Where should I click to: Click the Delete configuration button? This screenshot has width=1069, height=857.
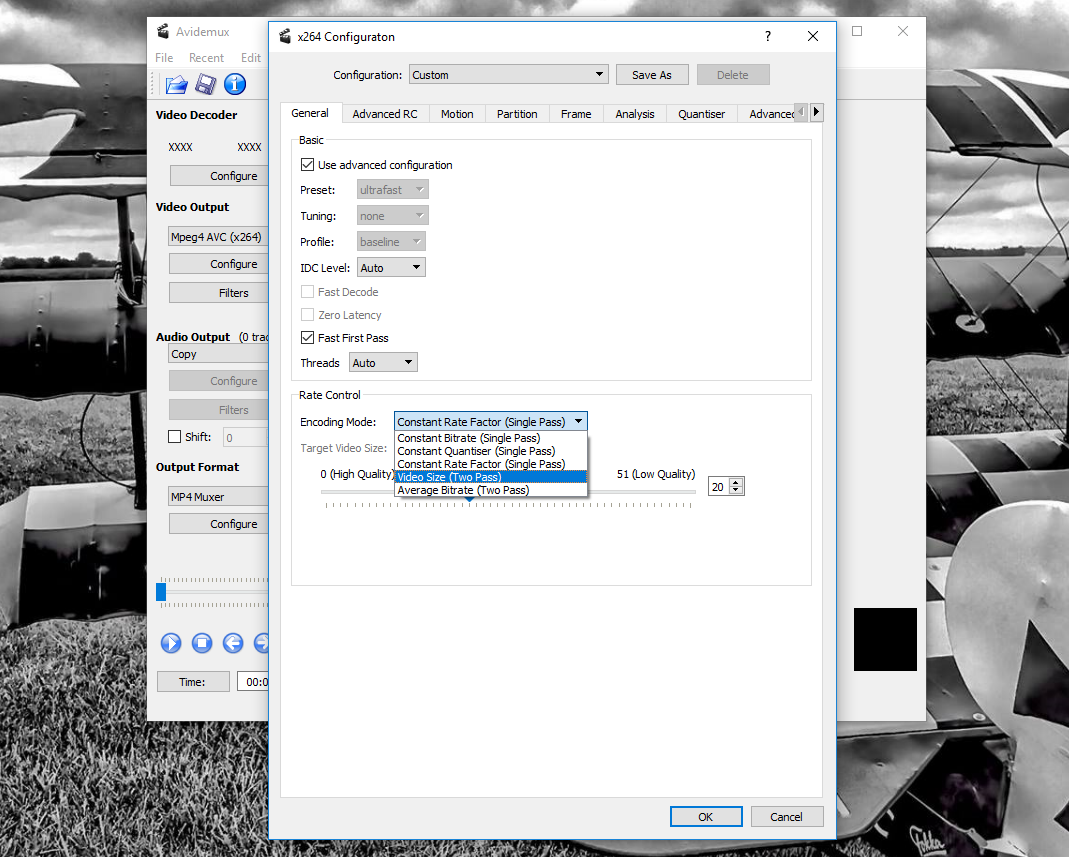coord(733,75)
